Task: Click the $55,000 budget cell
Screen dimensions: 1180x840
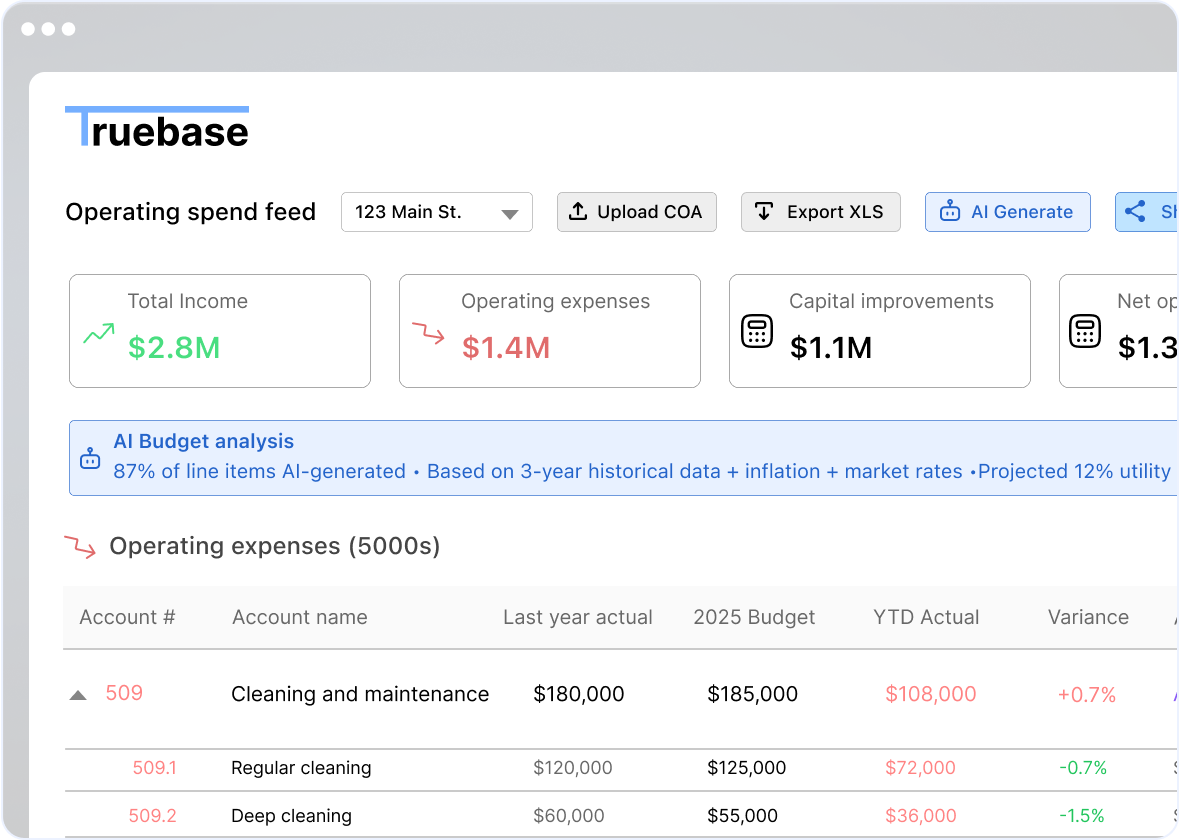Action: (743, 816)
